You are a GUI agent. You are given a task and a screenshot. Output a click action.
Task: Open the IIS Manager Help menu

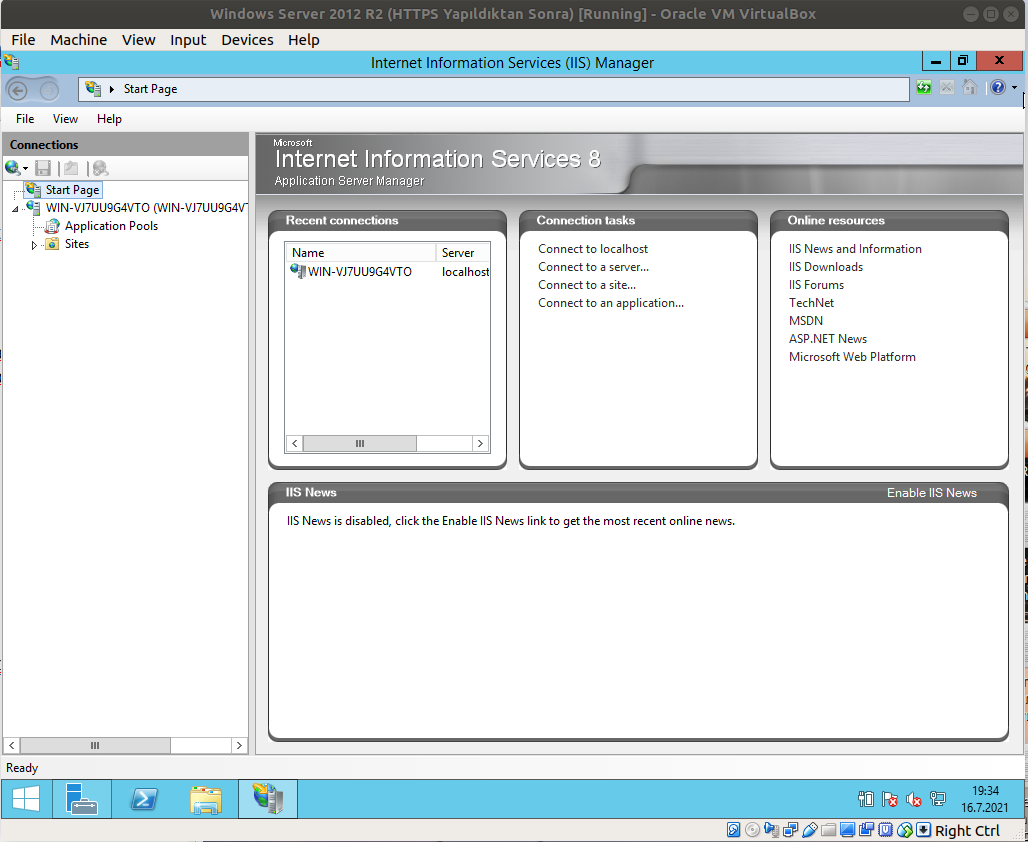point(109,119)
